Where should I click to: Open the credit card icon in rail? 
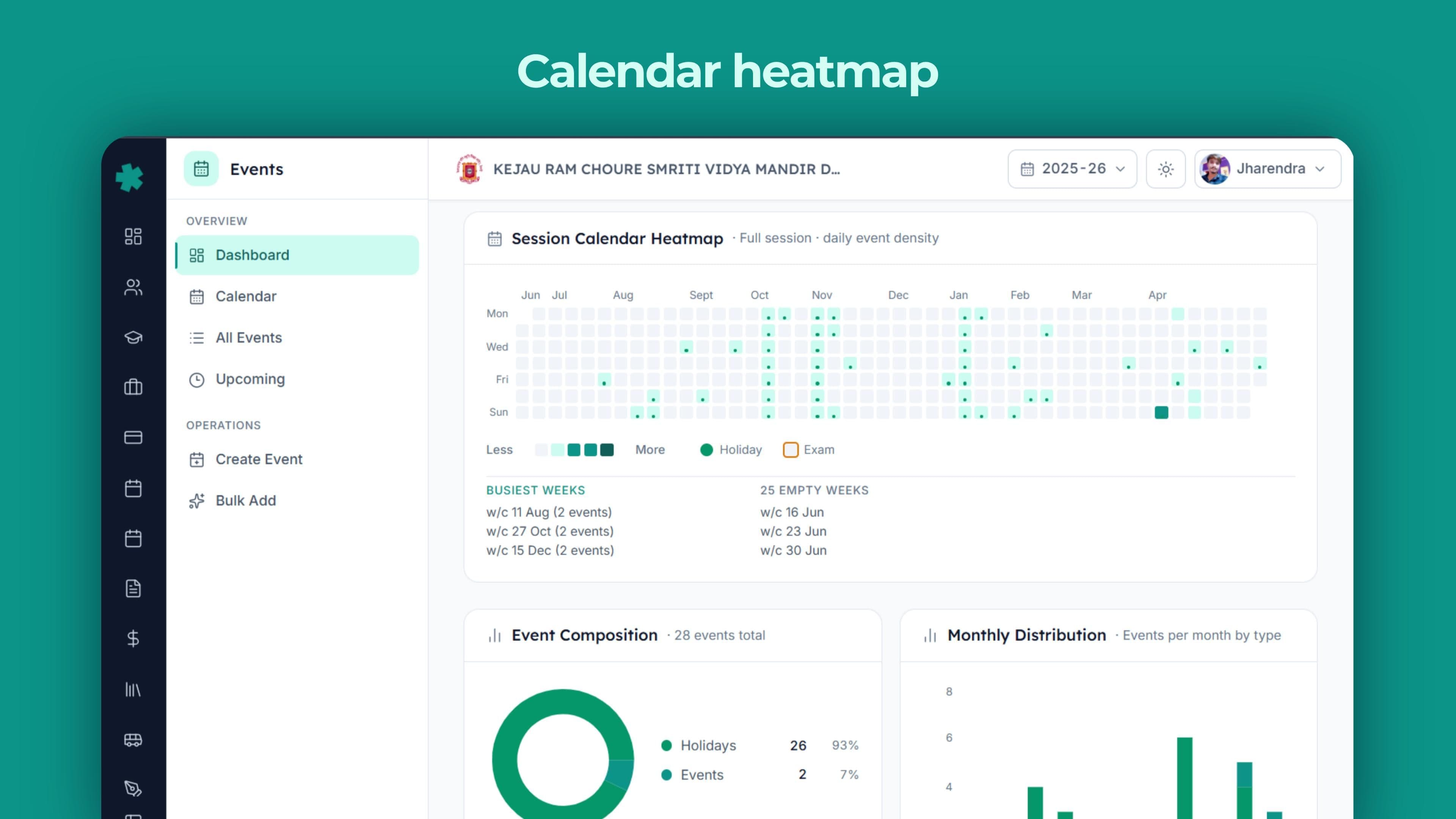(x=133, y=438)
